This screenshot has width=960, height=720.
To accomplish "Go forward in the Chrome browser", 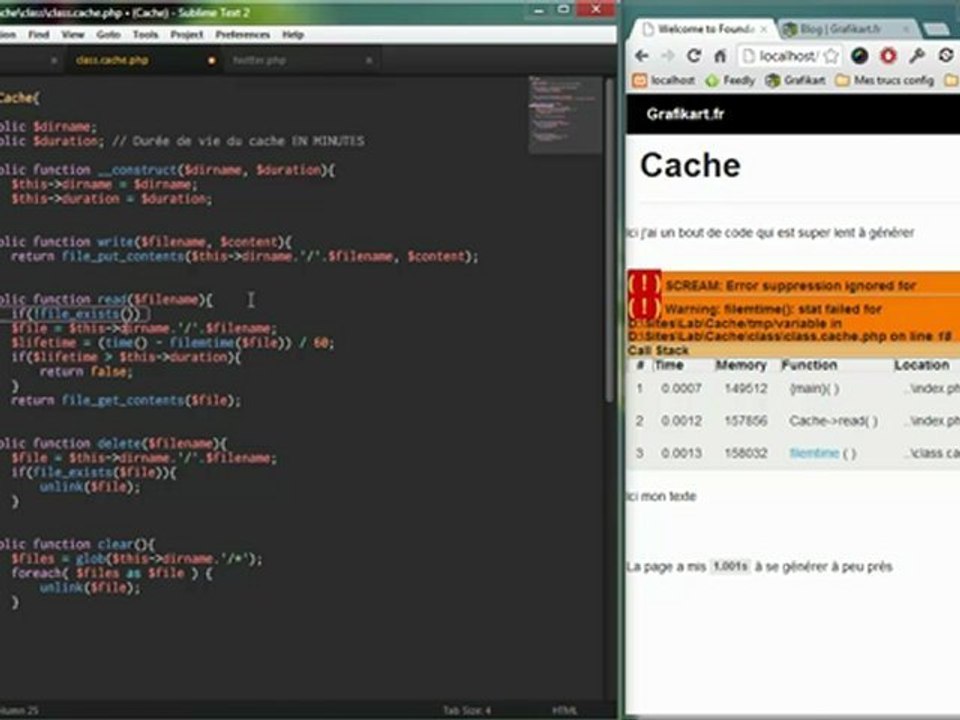I will click(667, 56).
